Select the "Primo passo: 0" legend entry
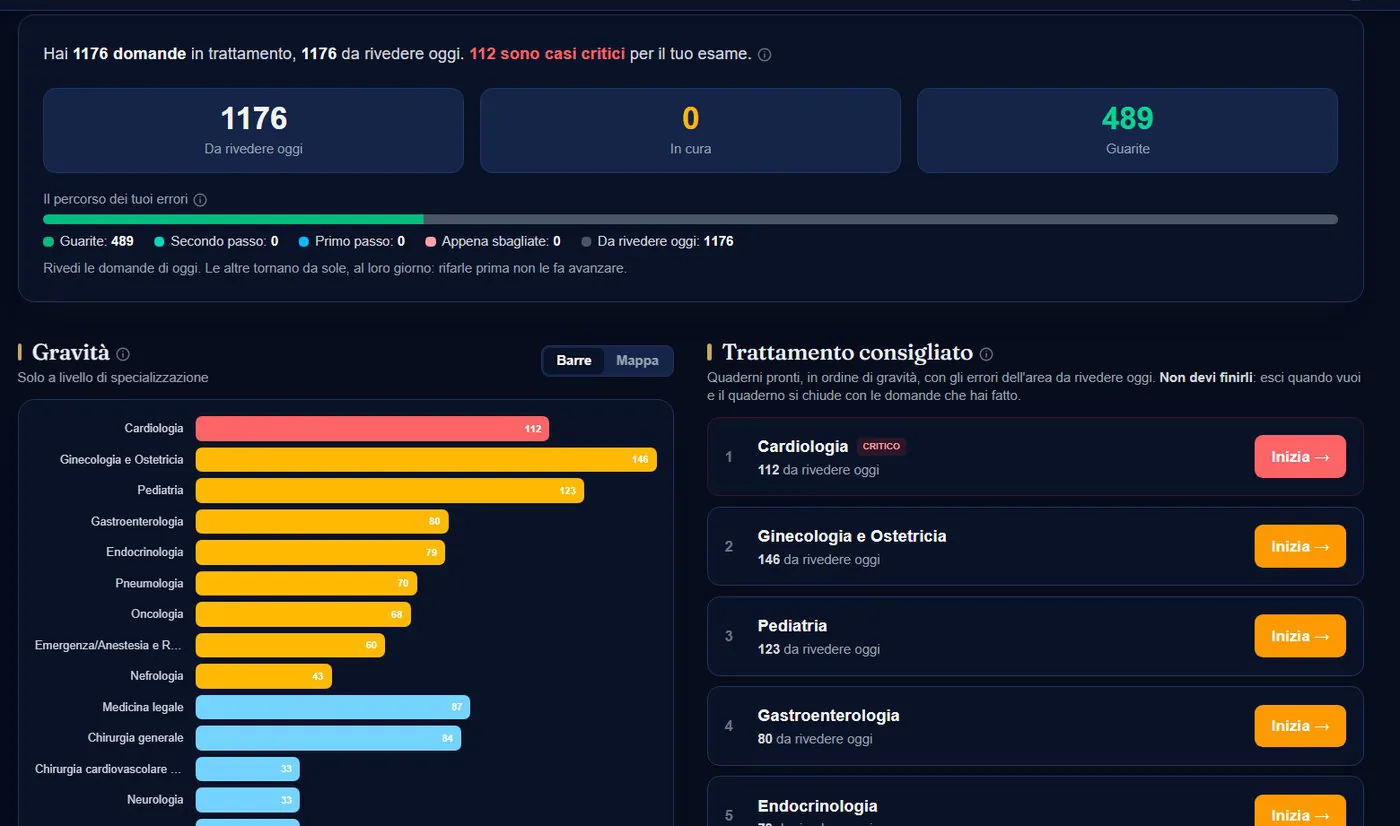Image resolution: width=1400 pixels, height=826 pixels. coord(351,241)
